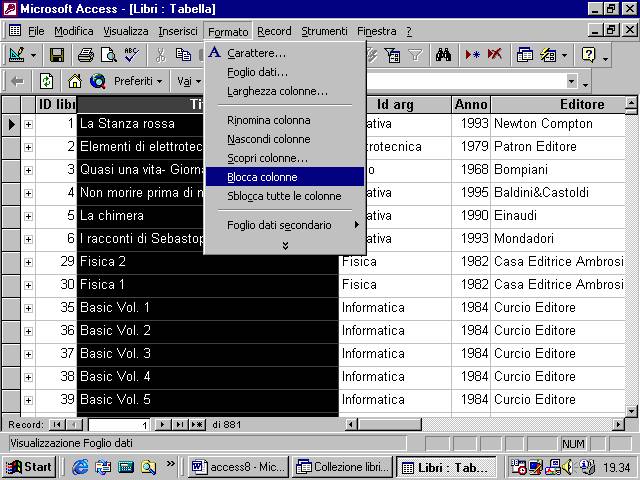This screenshot has width=640, height=480.
Task: Expand subdatasheet for Basic Vol. 5
Action: point(28,400)
